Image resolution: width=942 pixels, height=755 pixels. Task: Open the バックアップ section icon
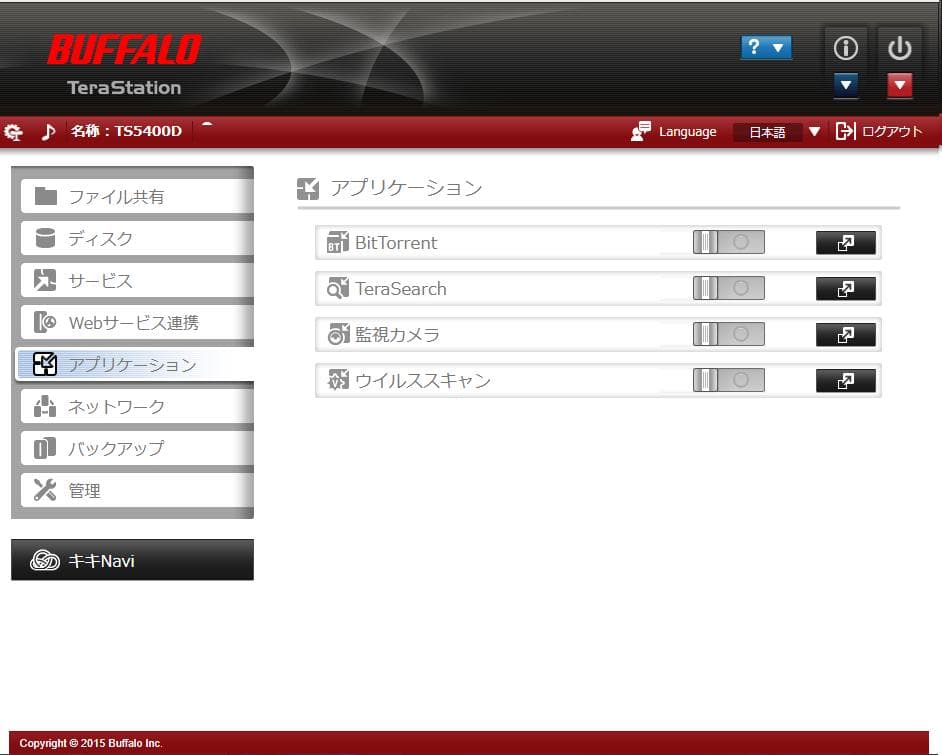(45, 448)
